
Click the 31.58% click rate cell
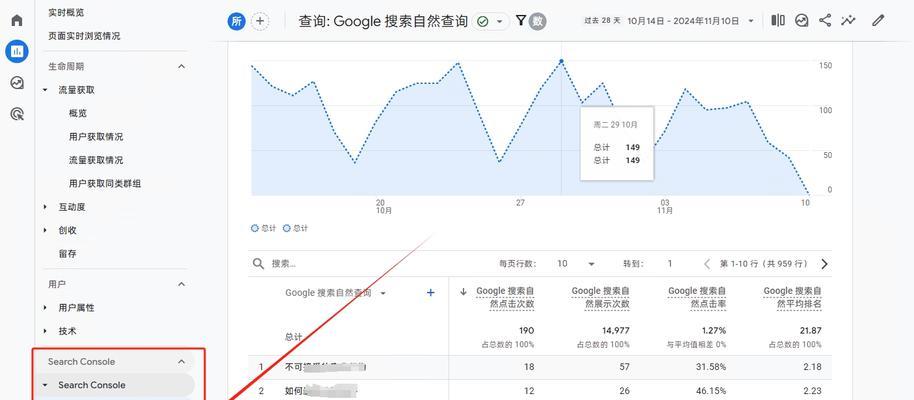(709, 367)
